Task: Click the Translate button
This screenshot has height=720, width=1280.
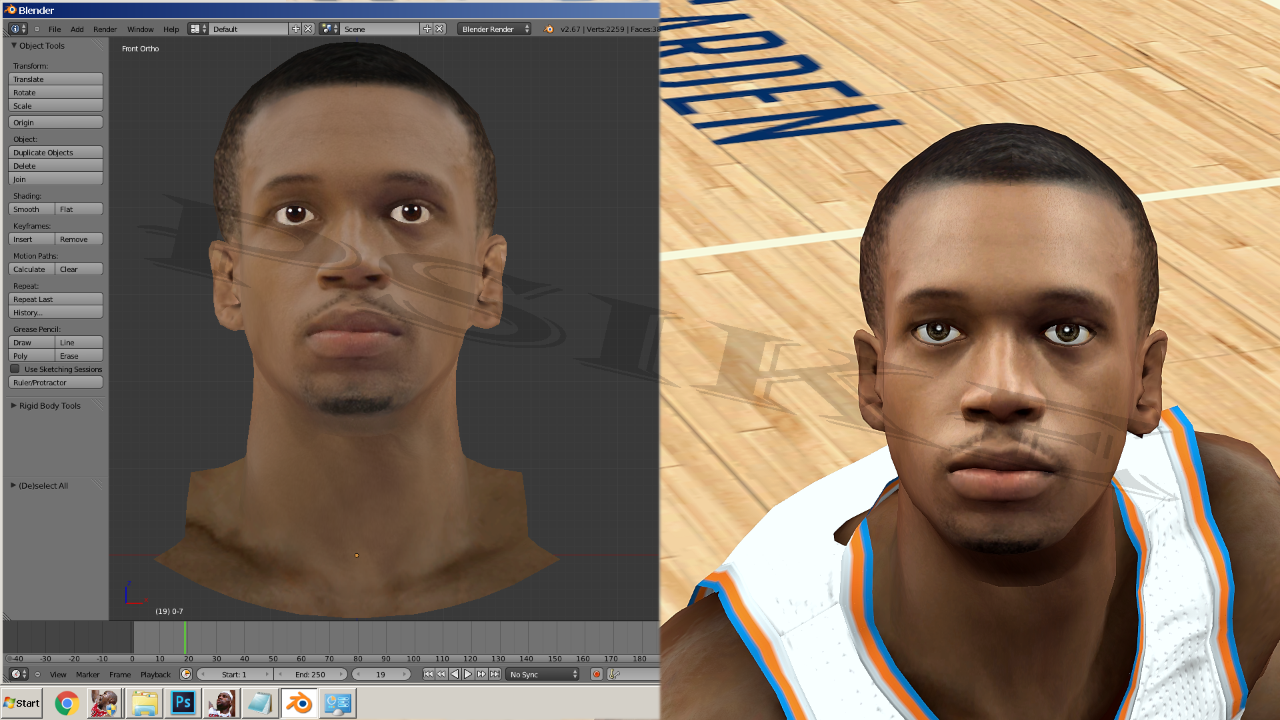Action: pos(56,79)
